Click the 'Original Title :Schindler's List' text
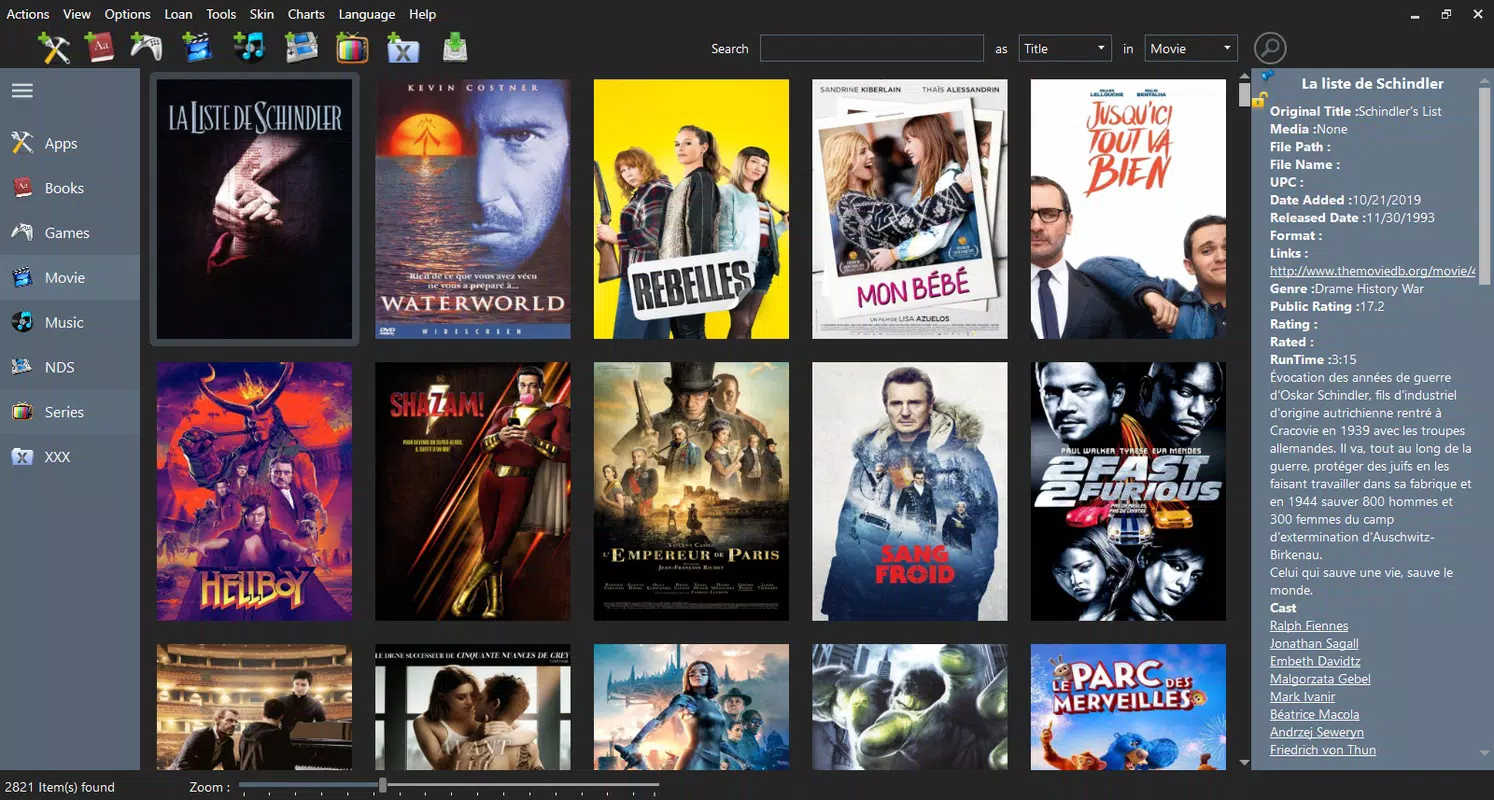 click(1356, 111)
